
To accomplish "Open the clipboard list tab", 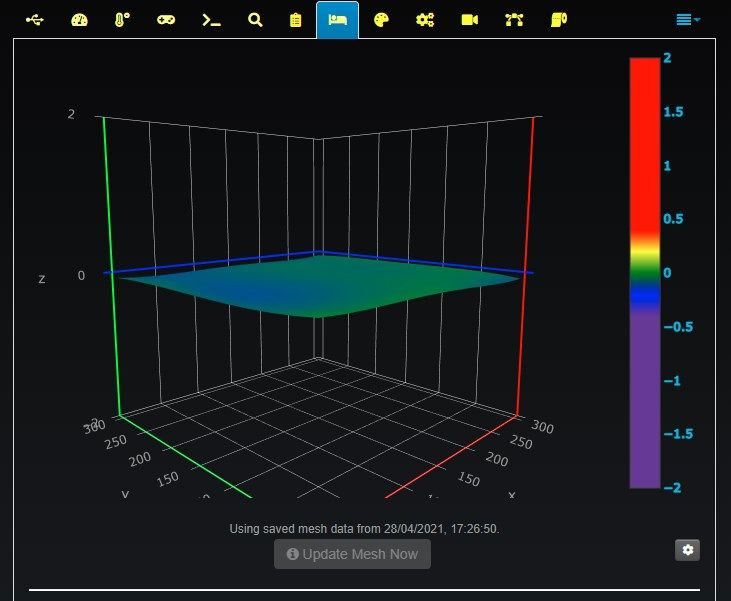I will [296, 20].
